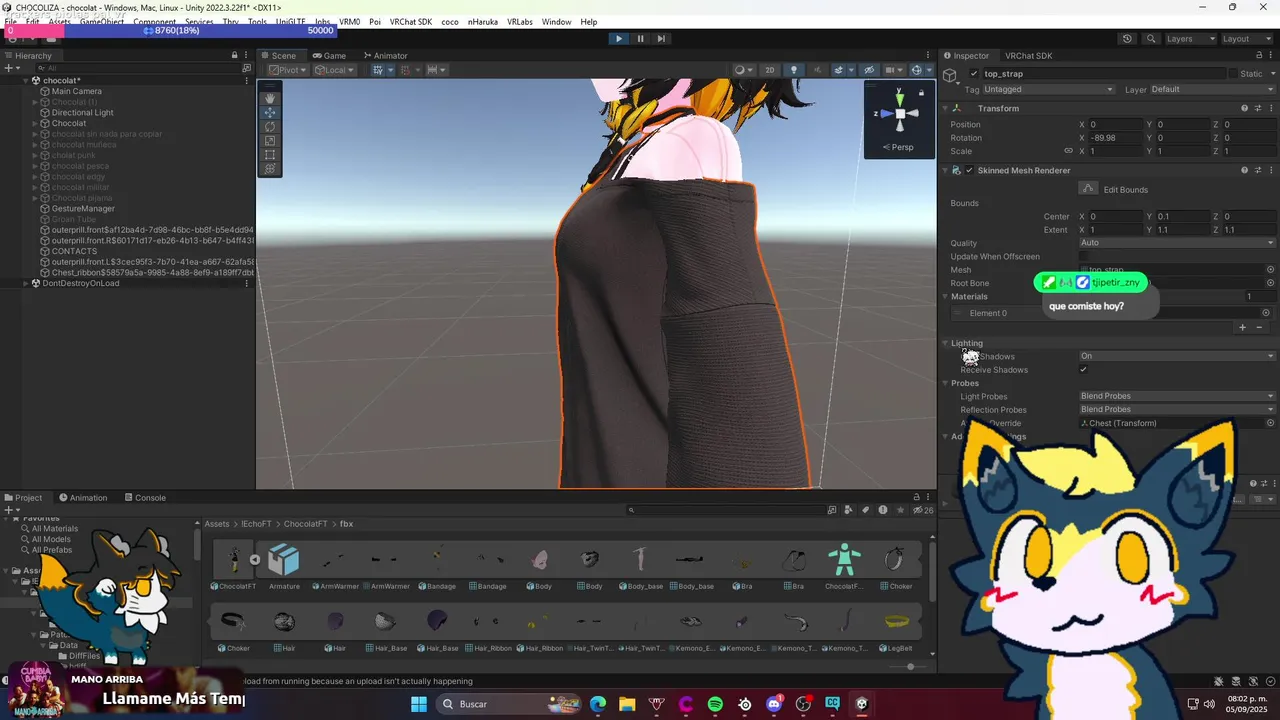Select Main Camera in Hierarchy
The width and height of the screenshot is (1280, 720).
coord(76,91)
